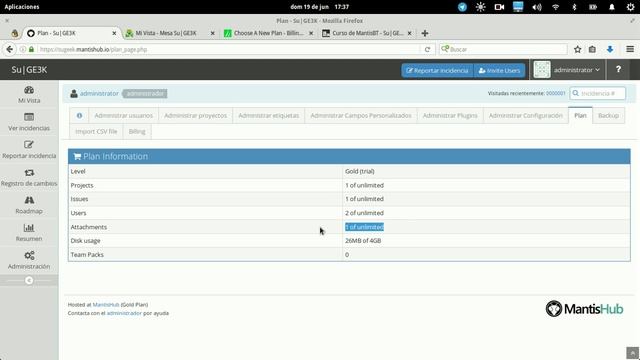Switch to Administrar usuarios tab
640x360 pixels.
(x=124, y=116)
